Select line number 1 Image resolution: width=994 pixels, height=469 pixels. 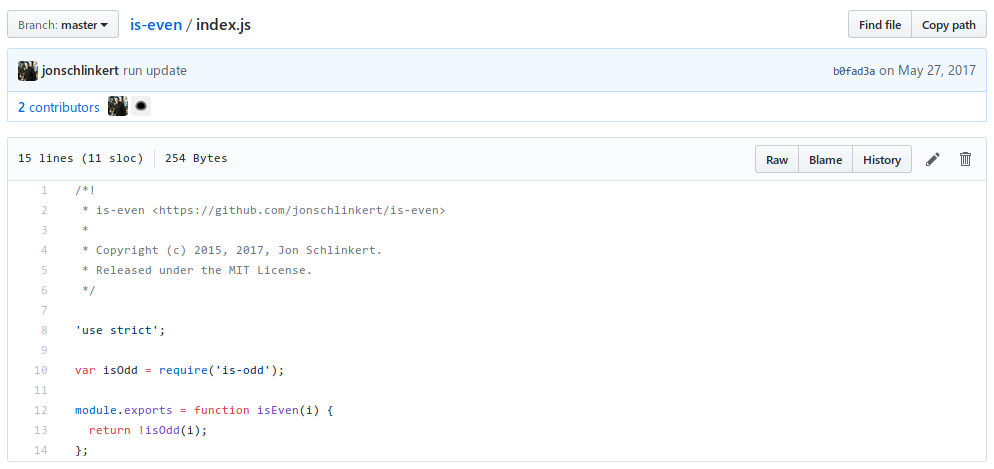coord(44,190)
